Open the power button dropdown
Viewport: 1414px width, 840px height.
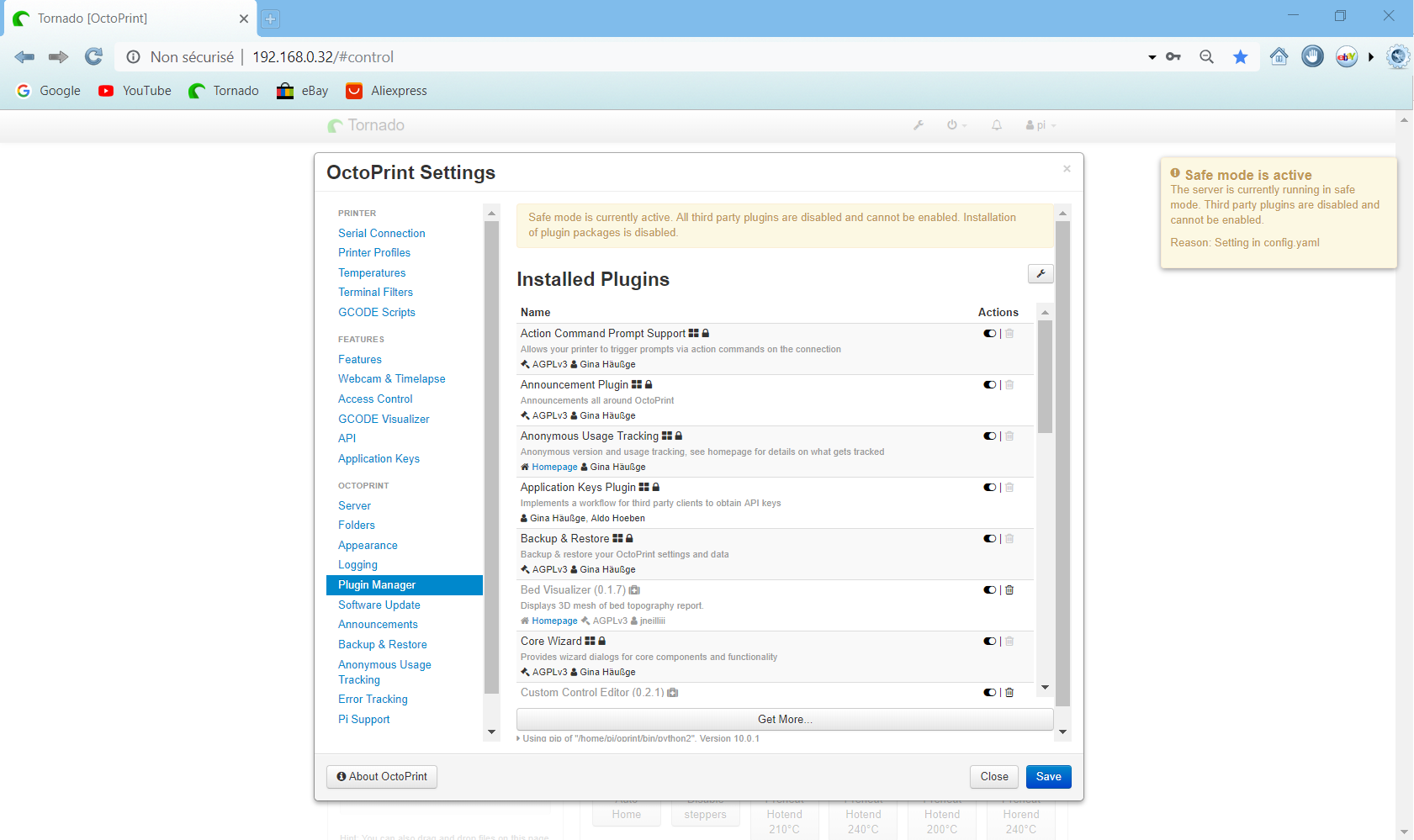click(956, 124)
